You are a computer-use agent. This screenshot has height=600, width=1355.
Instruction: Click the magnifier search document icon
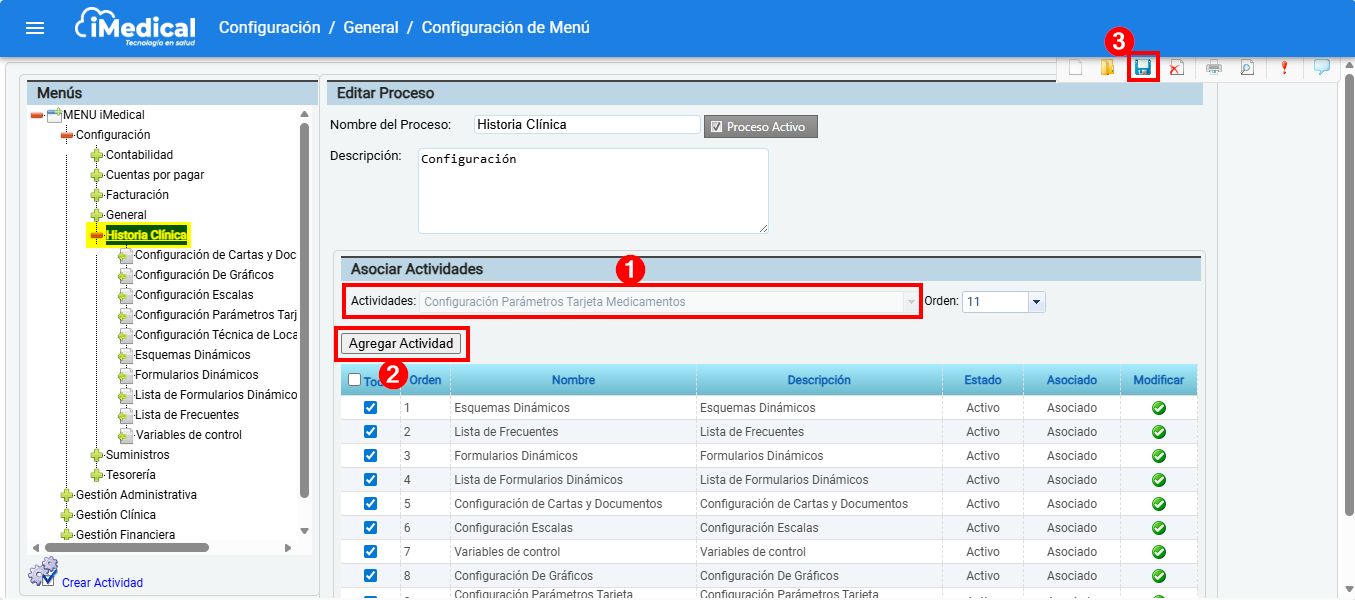click(x=1247, y=68)
